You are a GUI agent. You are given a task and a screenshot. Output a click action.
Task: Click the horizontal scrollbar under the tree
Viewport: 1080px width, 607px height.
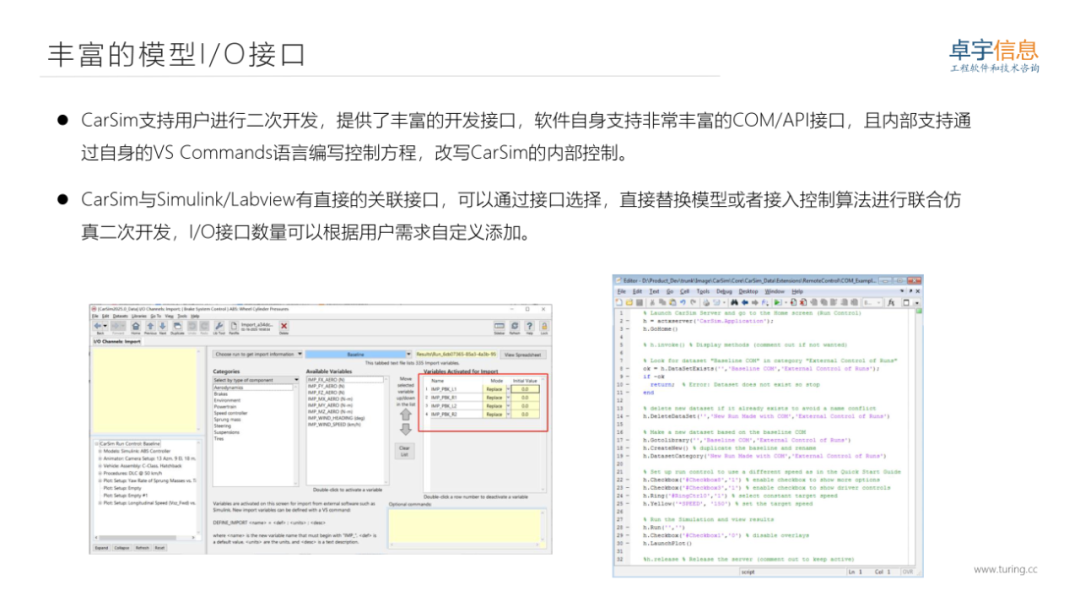pos(144,537)
